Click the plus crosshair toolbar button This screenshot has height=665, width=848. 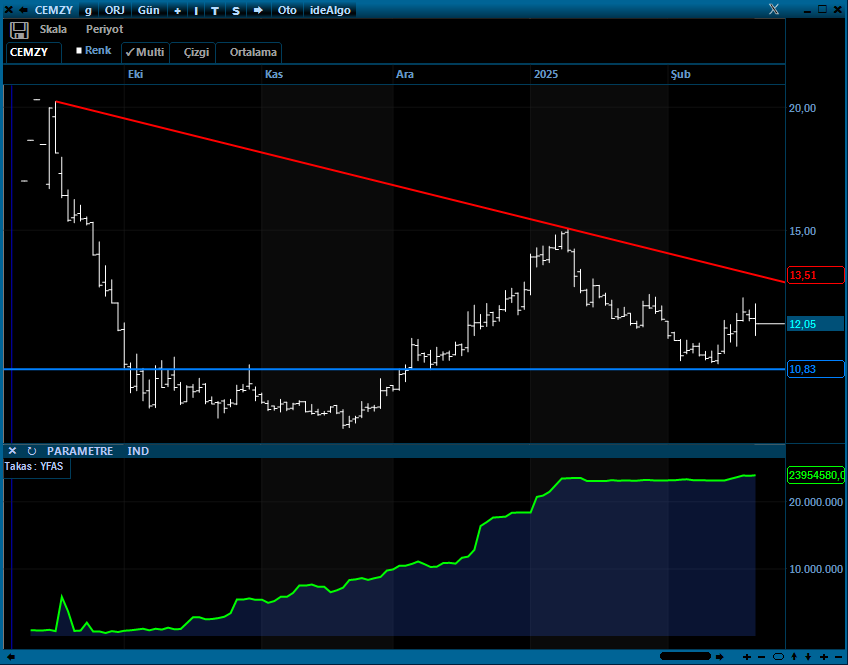click(177, 11)
